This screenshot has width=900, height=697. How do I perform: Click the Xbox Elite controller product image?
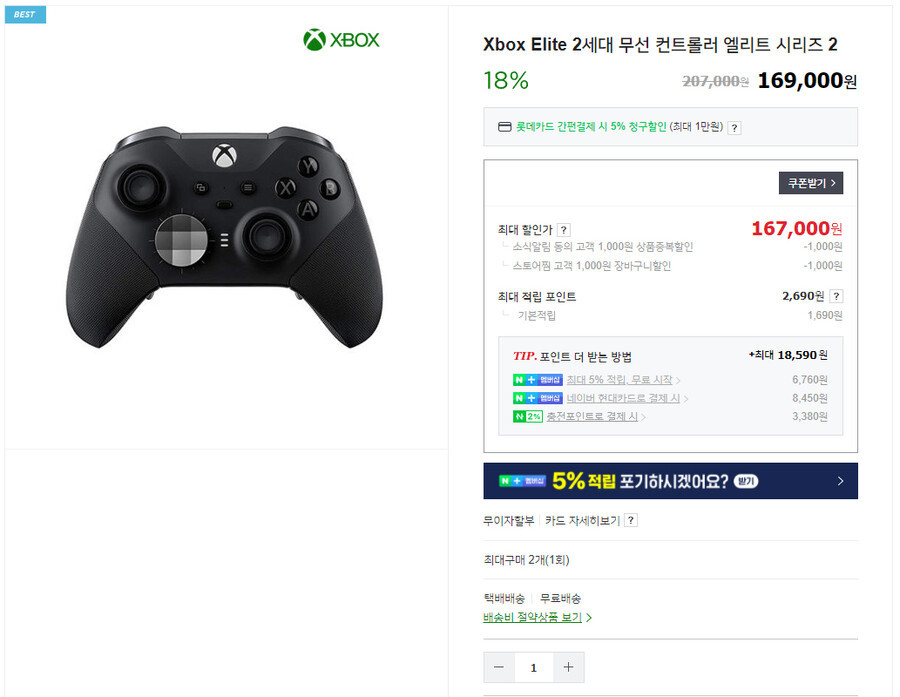pos(224,237)
